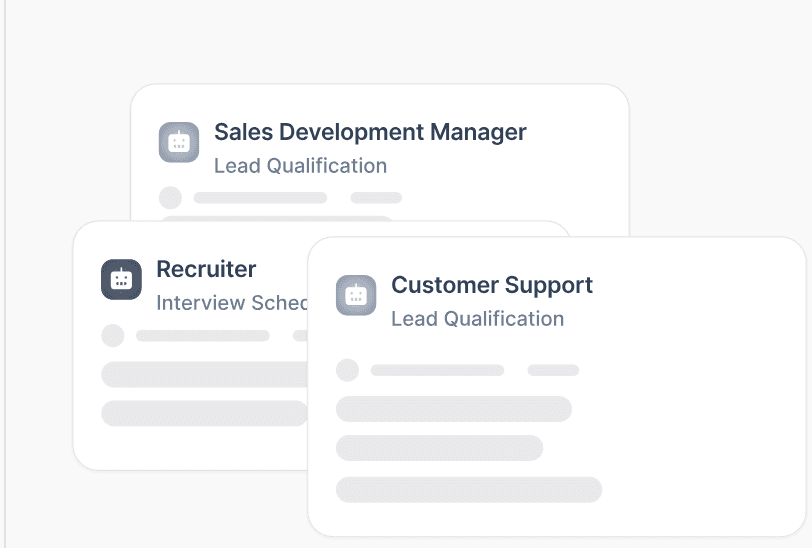Click the name placeholder bar in Customer Support card
The image size is (812, 548).
[x=437, y=370]
